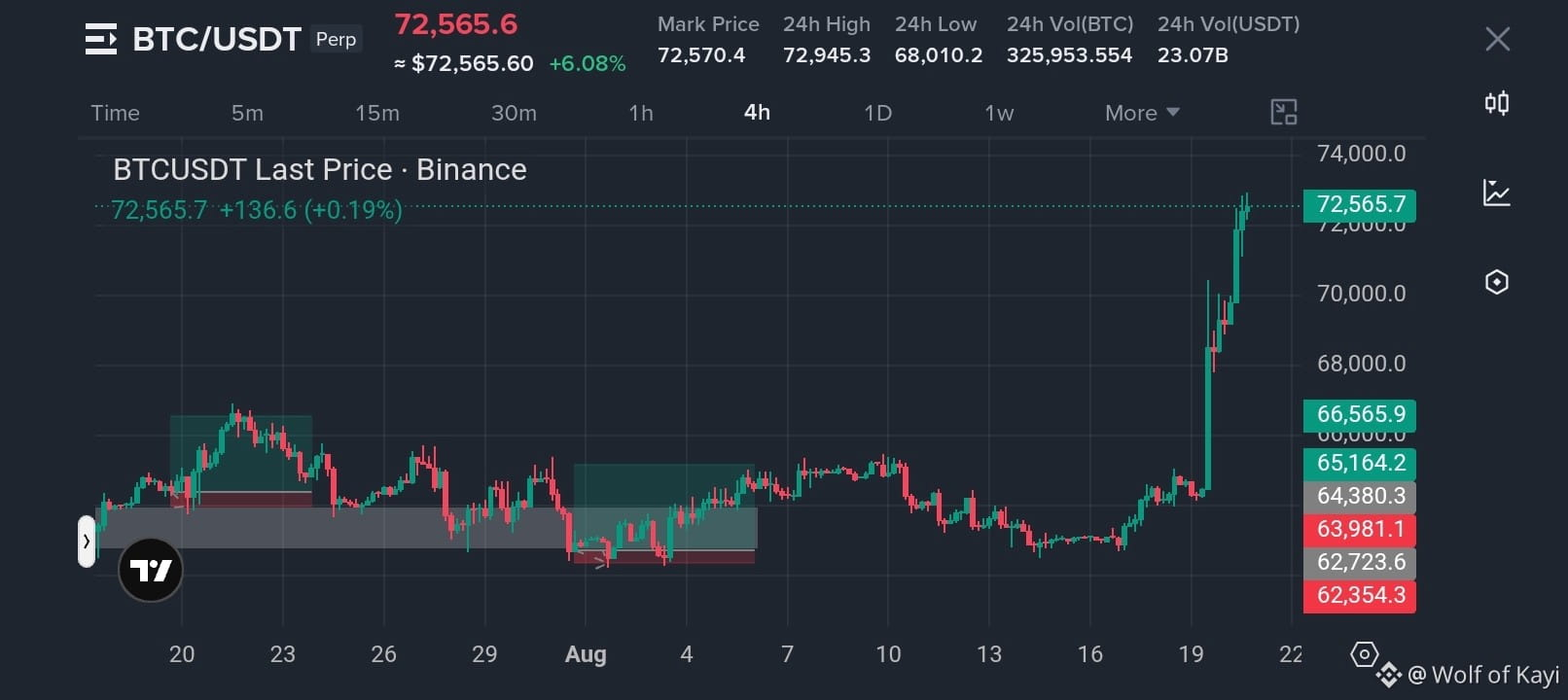Click the 24h High value 72,945.3
The image size is (1568, 700).
[x=827, y=55]
